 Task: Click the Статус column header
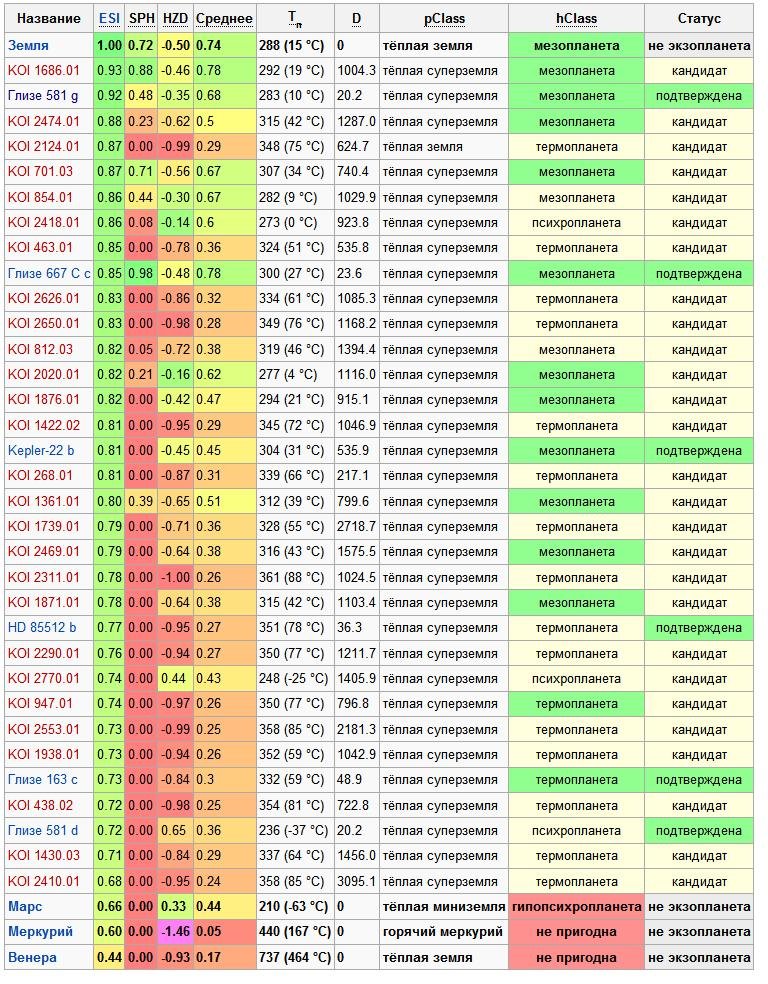pyautogui.click(x=699, y=19)
